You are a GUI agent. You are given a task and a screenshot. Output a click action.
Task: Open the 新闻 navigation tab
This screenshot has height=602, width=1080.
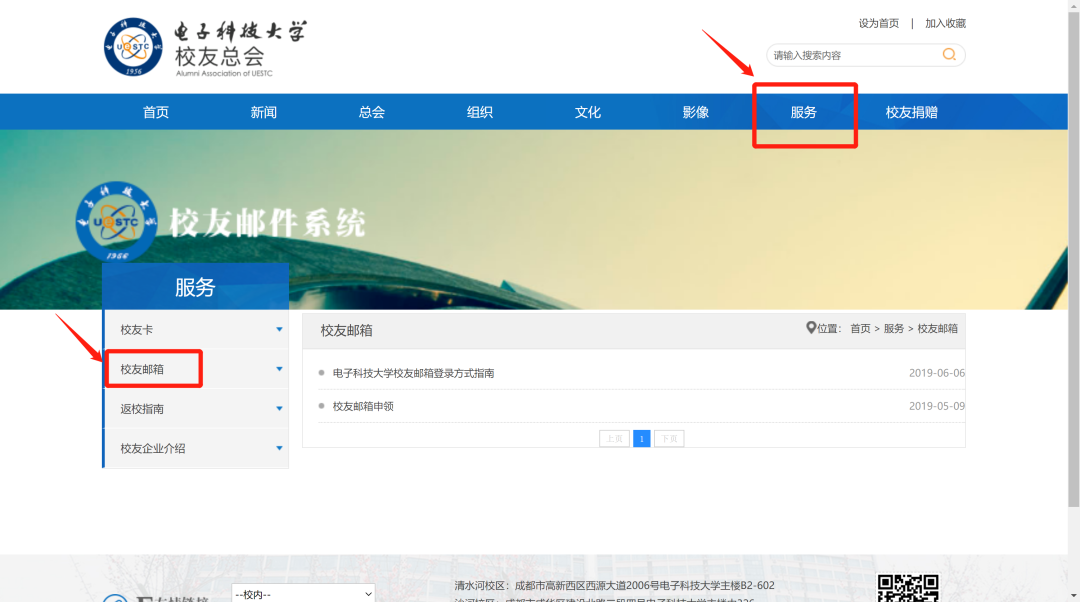click(264, 112)
